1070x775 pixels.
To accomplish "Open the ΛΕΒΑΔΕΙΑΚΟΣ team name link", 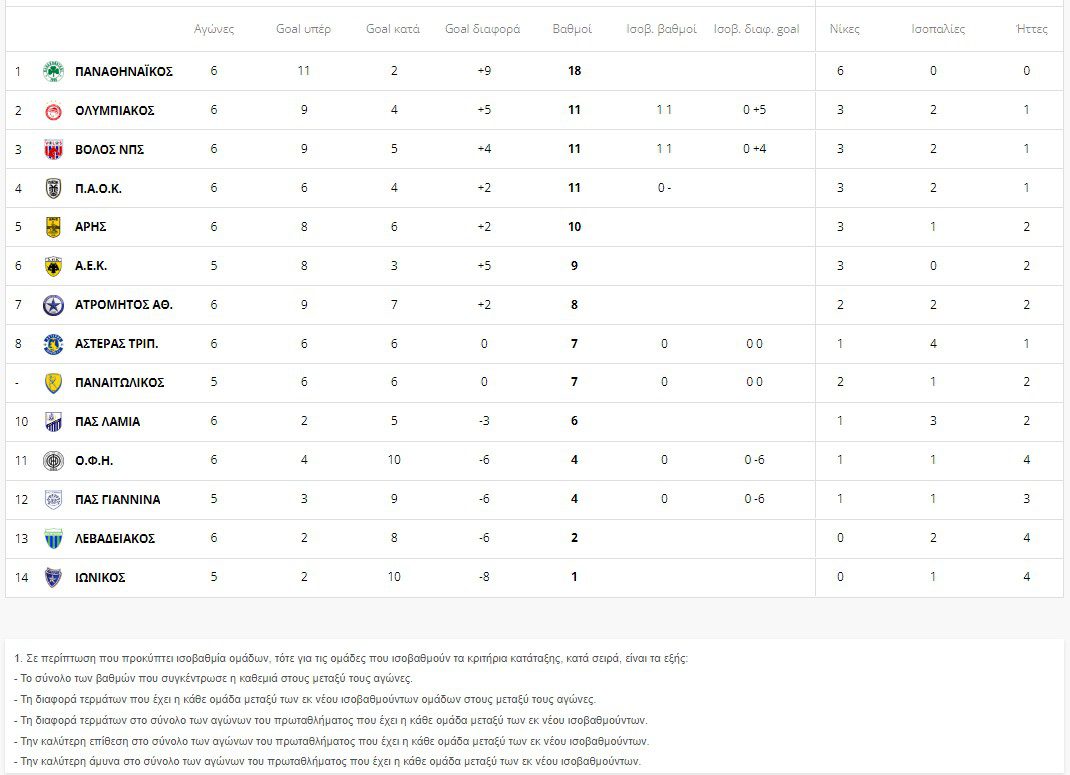I will tap(115, 538).
